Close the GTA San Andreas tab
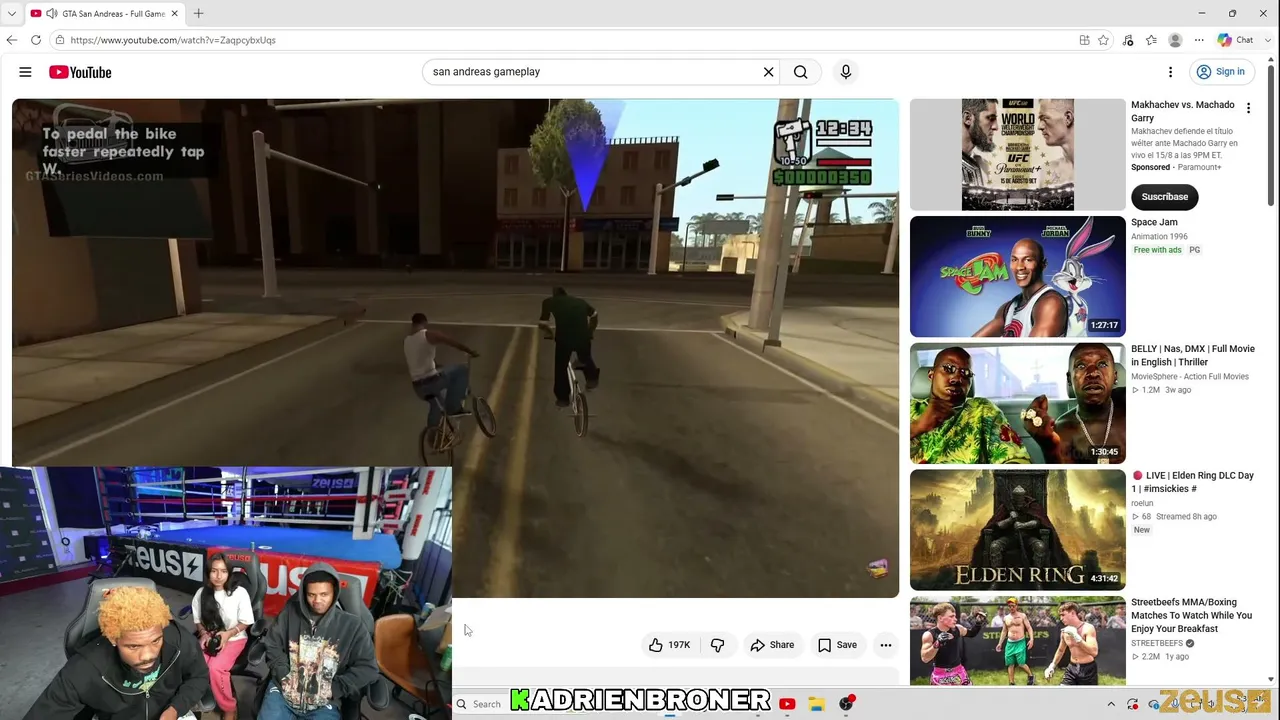Screen dimensions: 1280x720 point(174,14)
